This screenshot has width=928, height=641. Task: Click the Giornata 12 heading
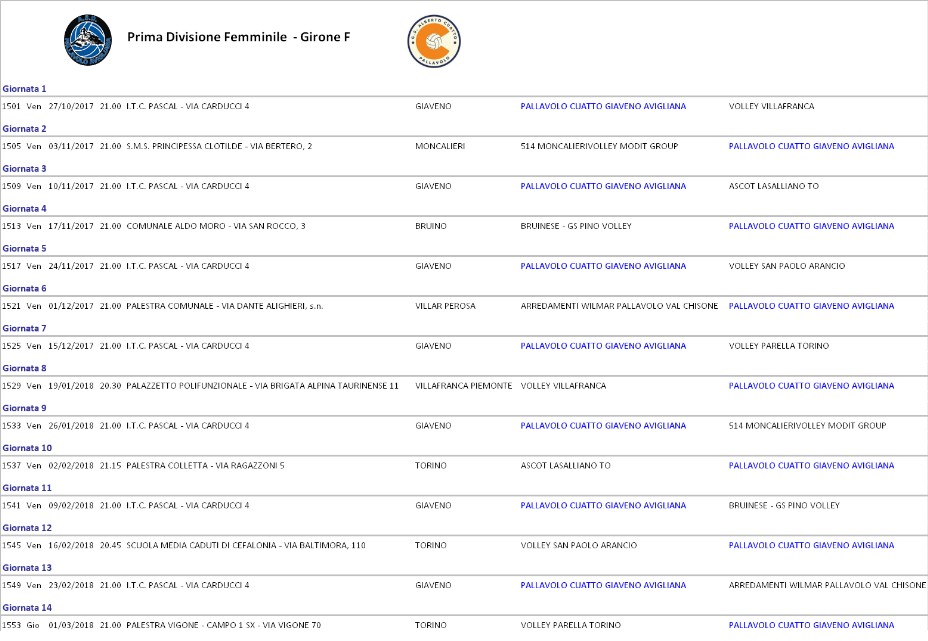[x=27, y=528]
